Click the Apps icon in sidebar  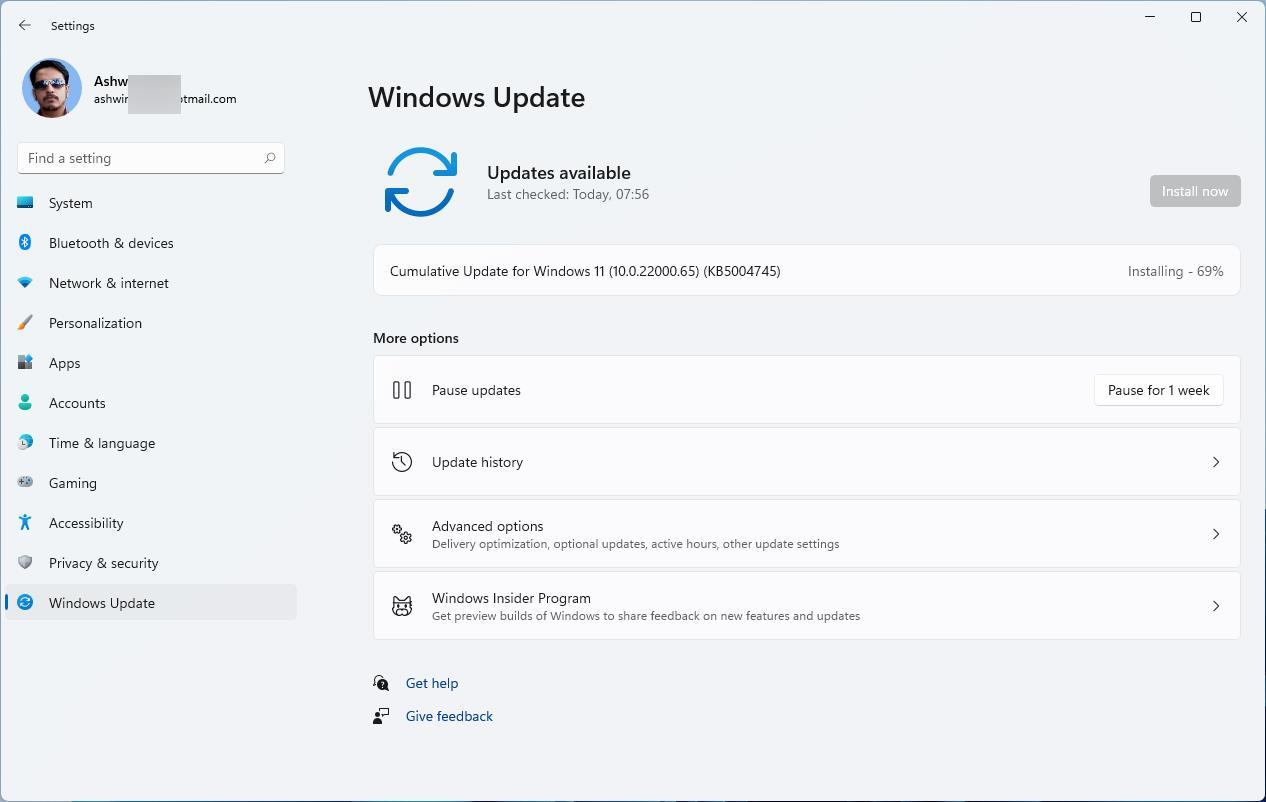point(25,363)
